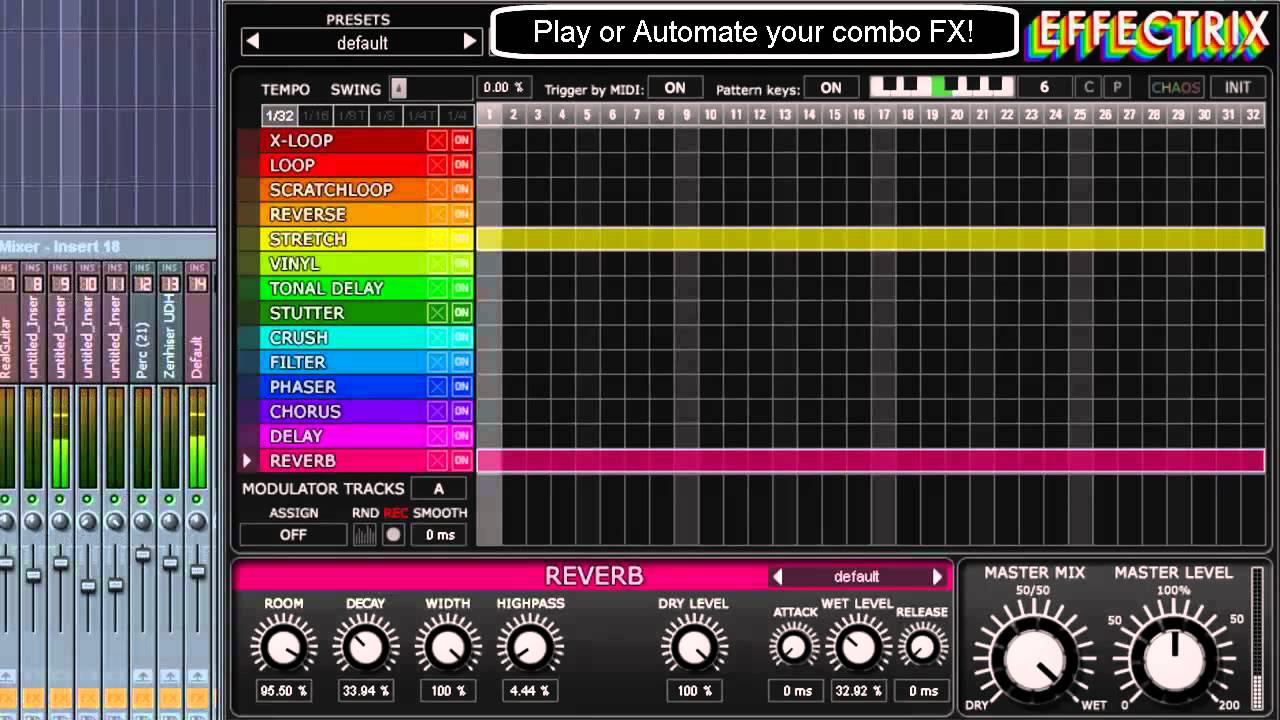Toggle the CRUSH effect ON button
Image resolution: width=1280 pixels, height=720 pixels.
coord(461,337)
